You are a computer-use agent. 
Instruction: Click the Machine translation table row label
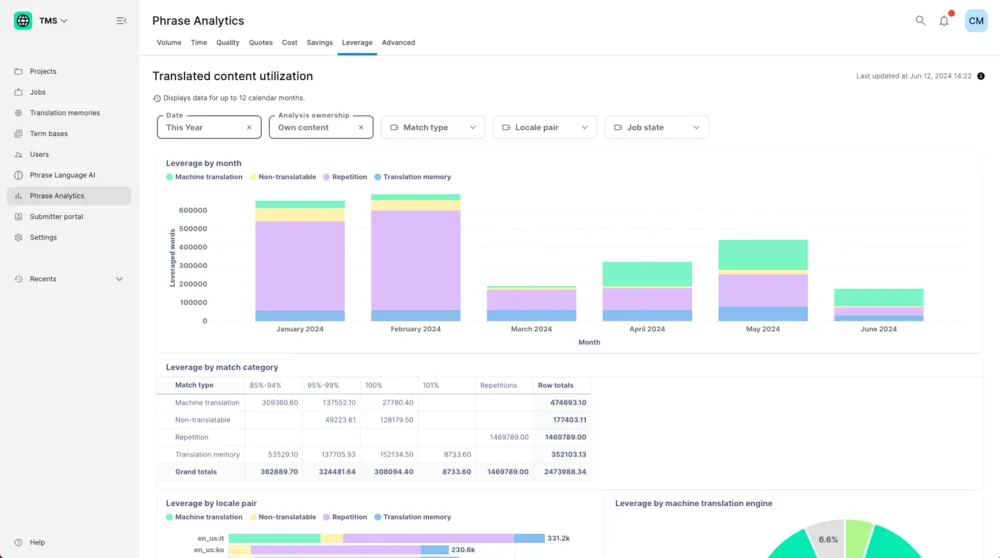[x=207, y=402]
